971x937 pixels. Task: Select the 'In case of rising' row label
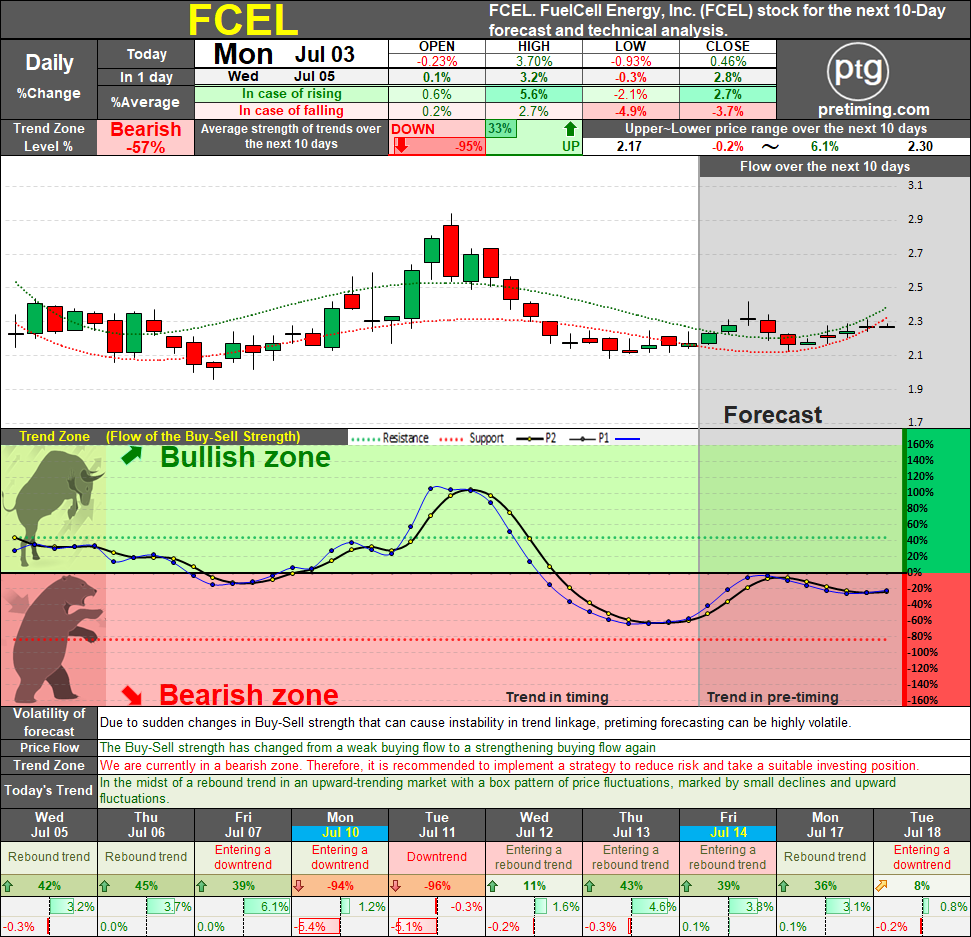pos(292,94)
